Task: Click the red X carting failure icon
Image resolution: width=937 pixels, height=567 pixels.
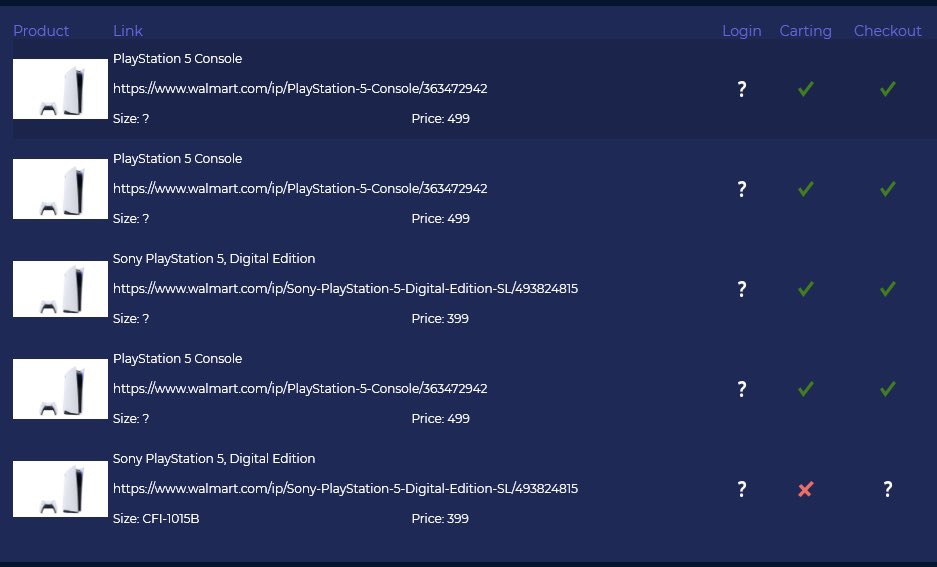Action: 806,489
